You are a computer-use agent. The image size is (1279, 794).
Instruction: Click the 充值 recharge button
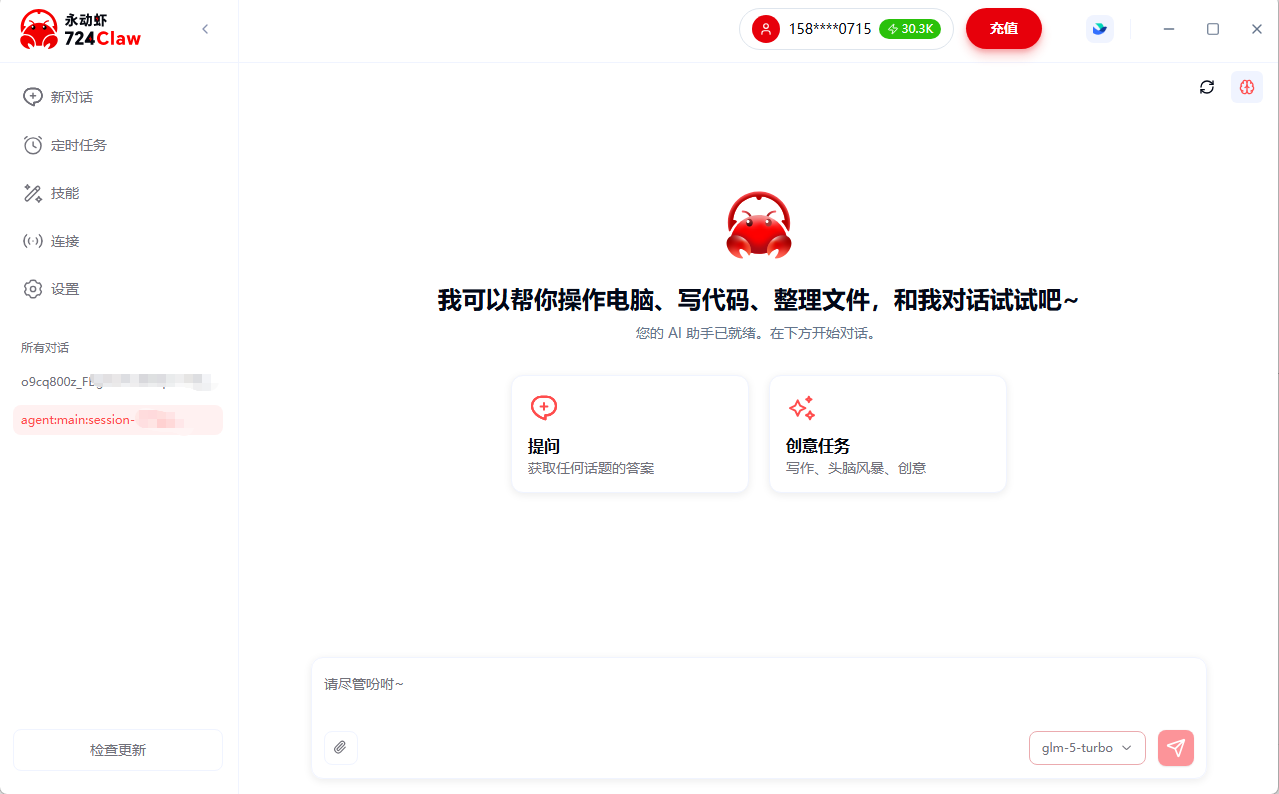pos(1003,29)
